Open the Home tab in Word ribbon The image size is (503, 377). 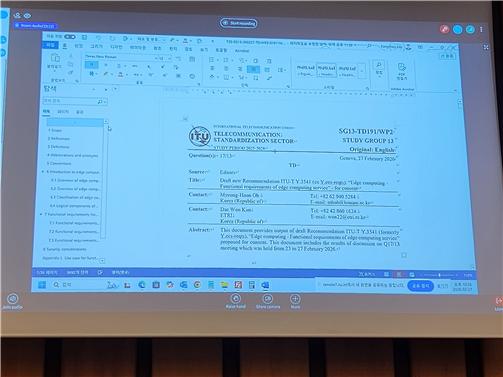pyautogui.click(x=64, y=46)
